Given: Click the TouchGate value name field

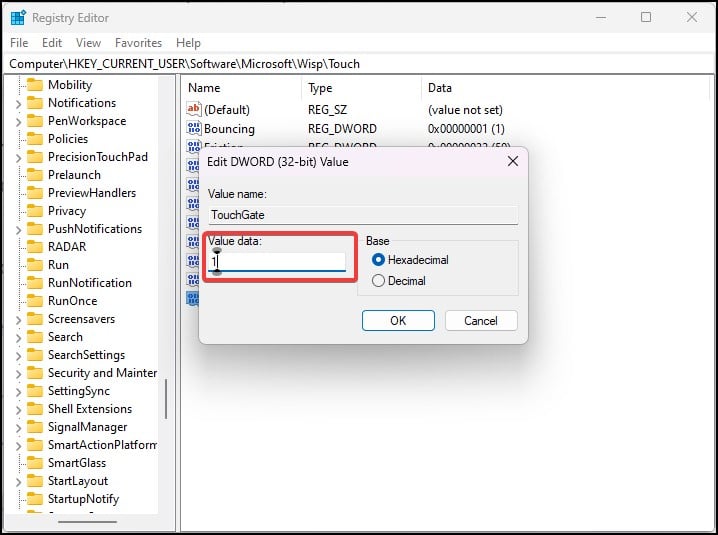Looking at the screenshot, I should click(x=363, y=215).
